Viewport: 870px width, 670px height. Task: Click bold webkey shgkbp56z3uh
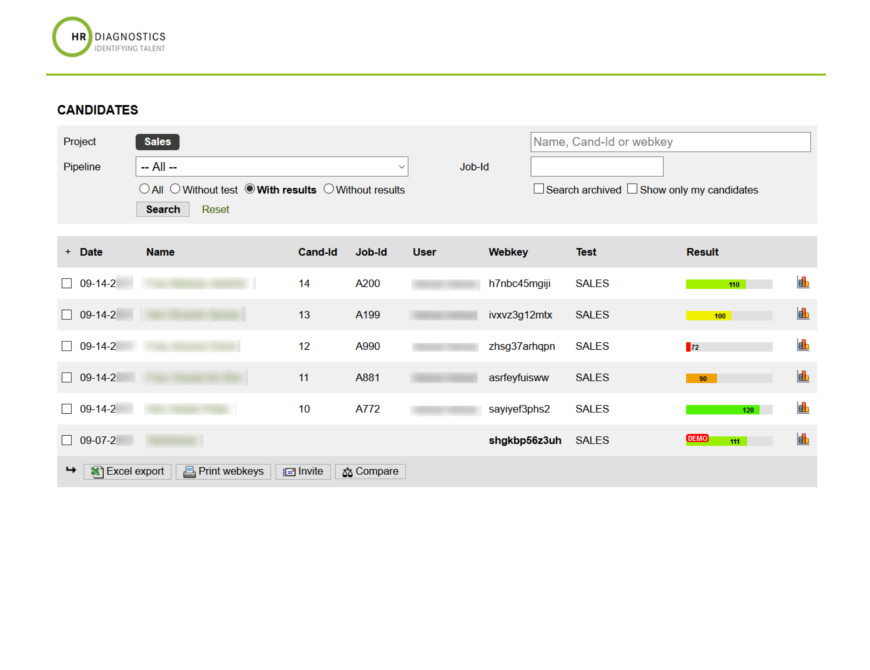[x=525, y=440]
